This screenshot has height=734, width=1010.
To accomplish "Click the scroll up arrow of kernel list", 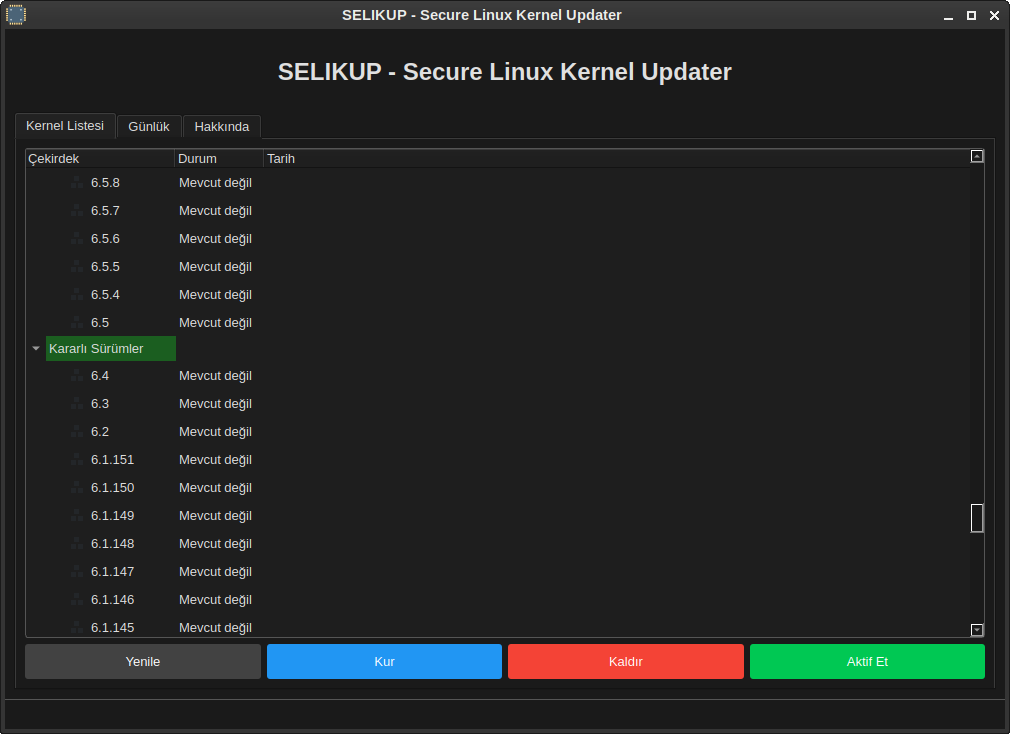I will pyautogui.click(x=977, y=156).
